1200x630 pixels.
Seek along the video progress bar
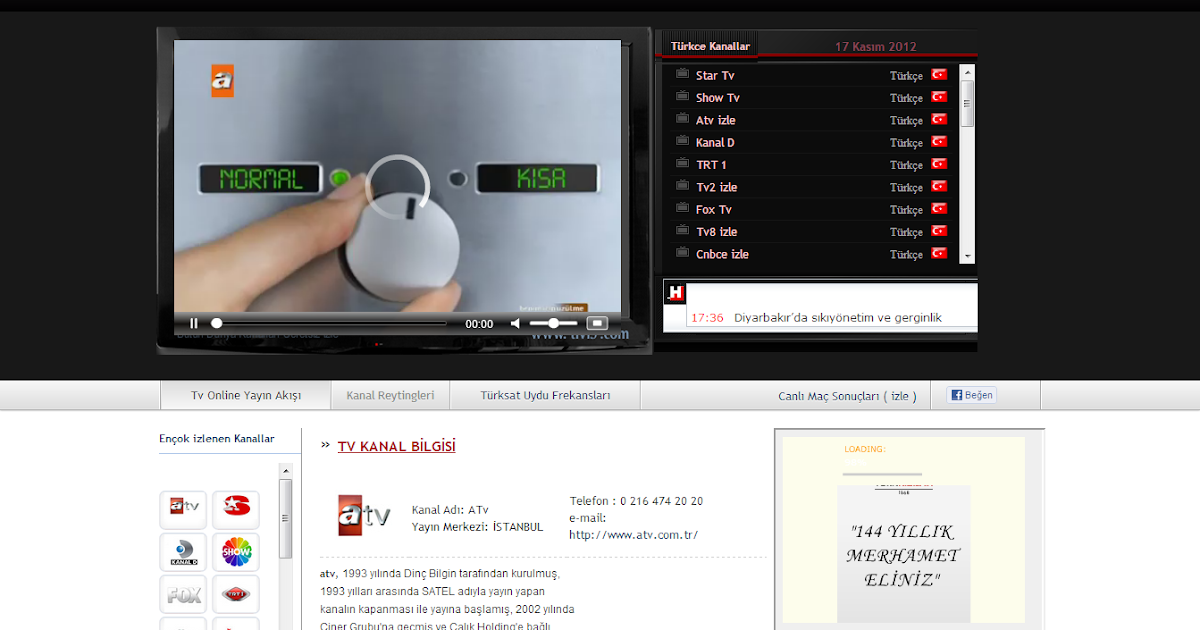[329, 323]
